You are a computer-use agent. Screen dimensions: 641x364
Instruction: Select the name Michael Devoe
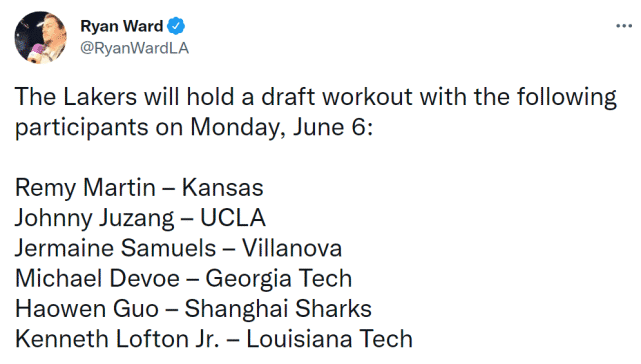[97, 279]
